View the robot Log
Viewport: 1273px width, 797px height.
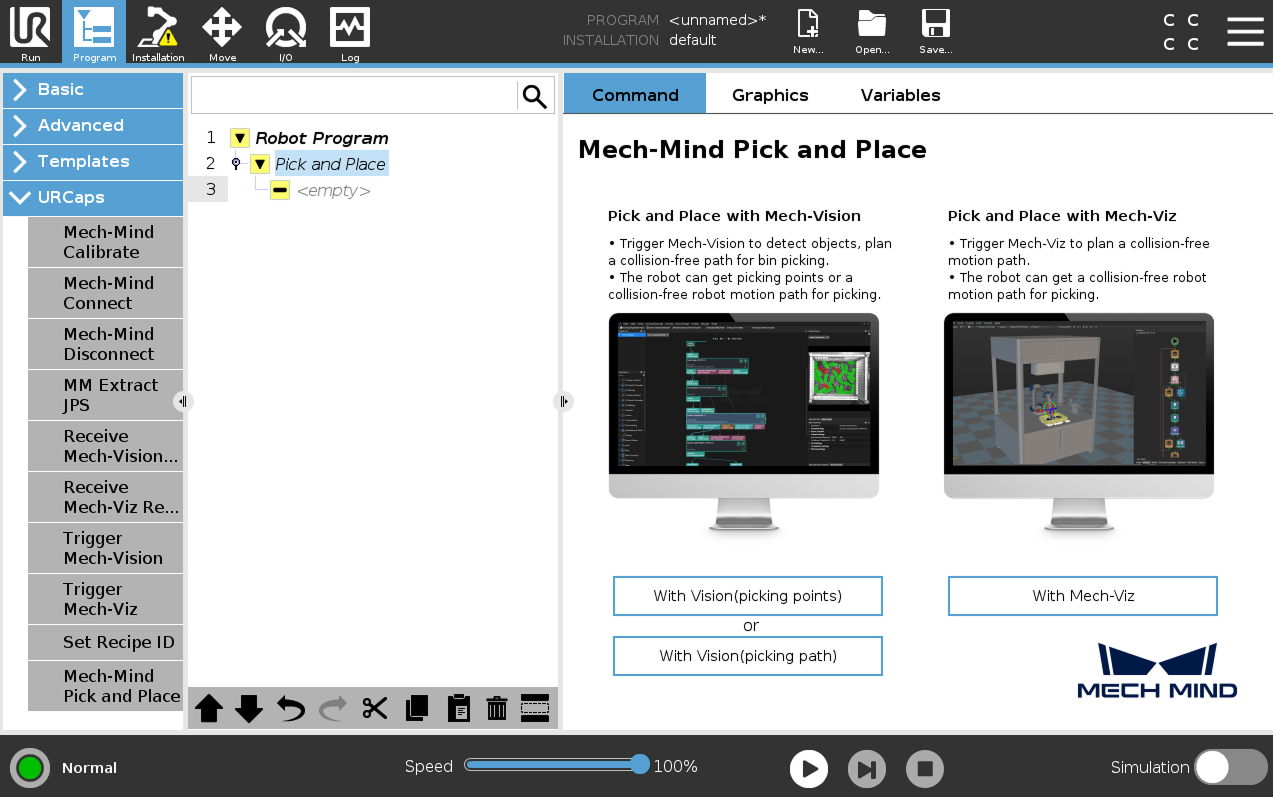click(349, 33)
